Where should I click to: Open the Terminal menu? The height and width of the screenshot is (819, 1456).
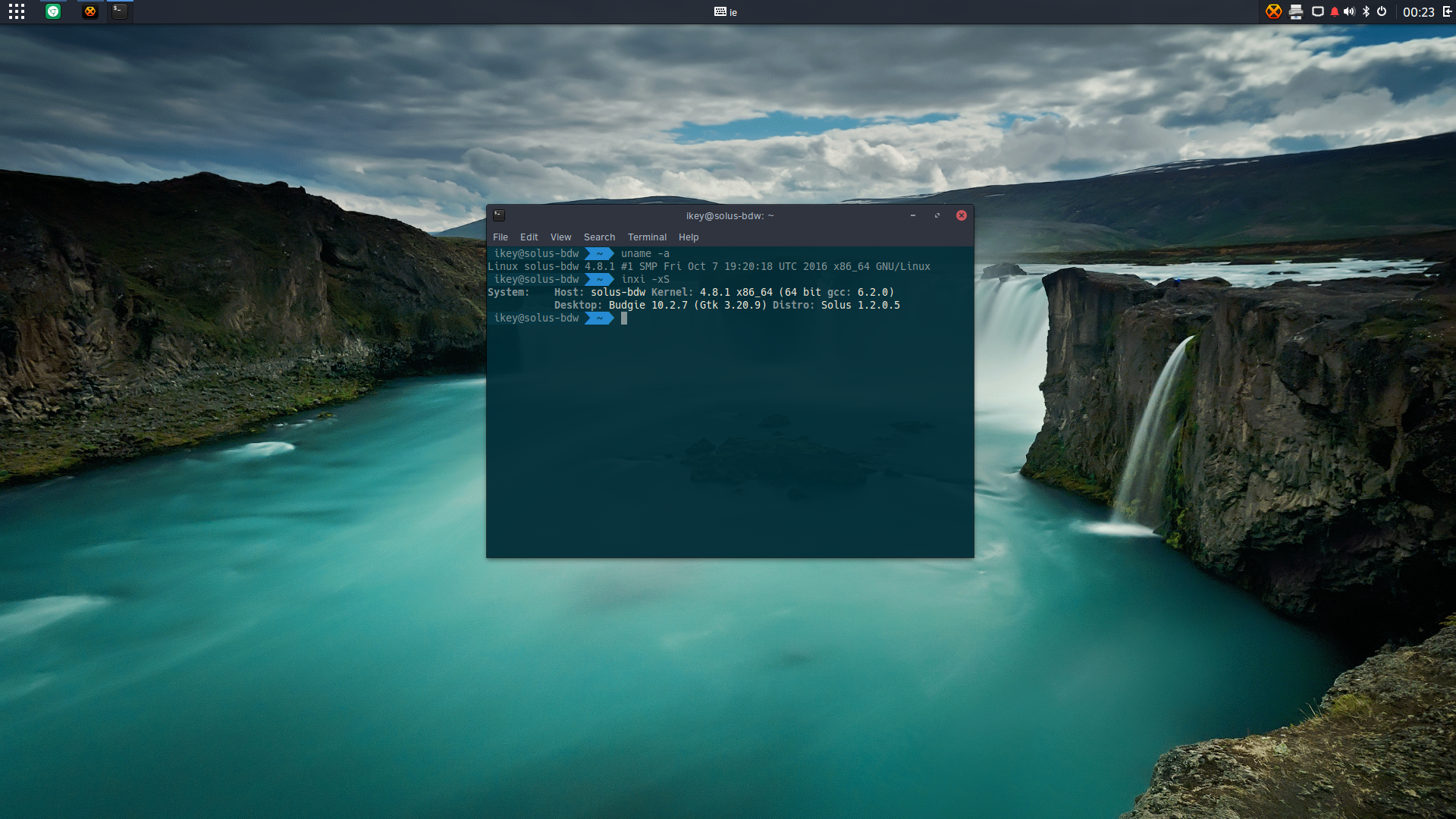(x=647, y=237)
